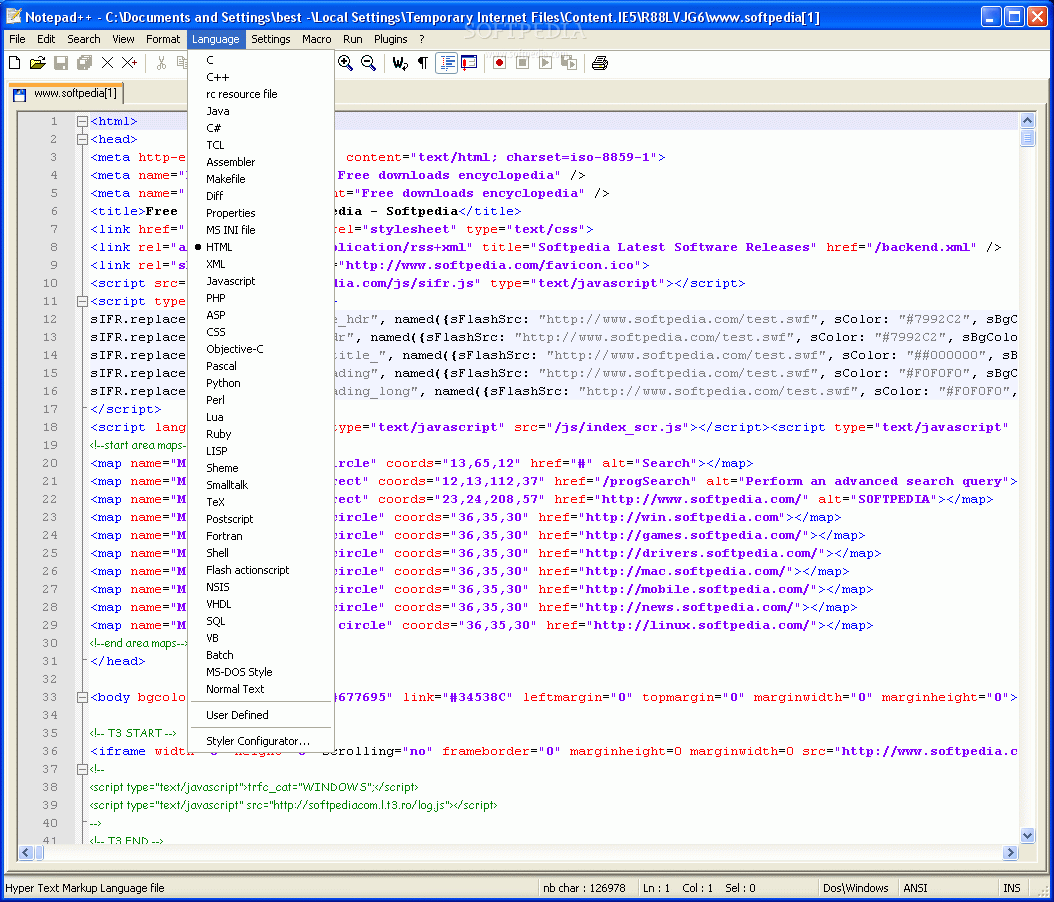
Task: Click the Zoom Out magnifier icon
Action: pyautogui.click(x=368, y=63)
